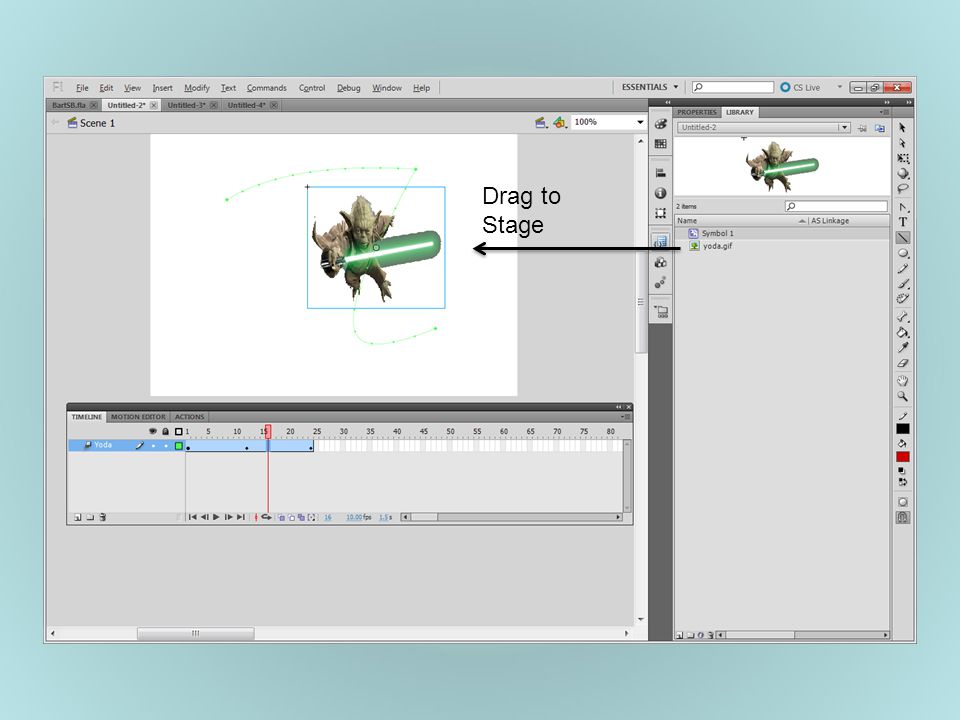The height and width of the screenshot is (720, 960).
Task: Open the Transform panel icon
Action: tap(660, 213)
